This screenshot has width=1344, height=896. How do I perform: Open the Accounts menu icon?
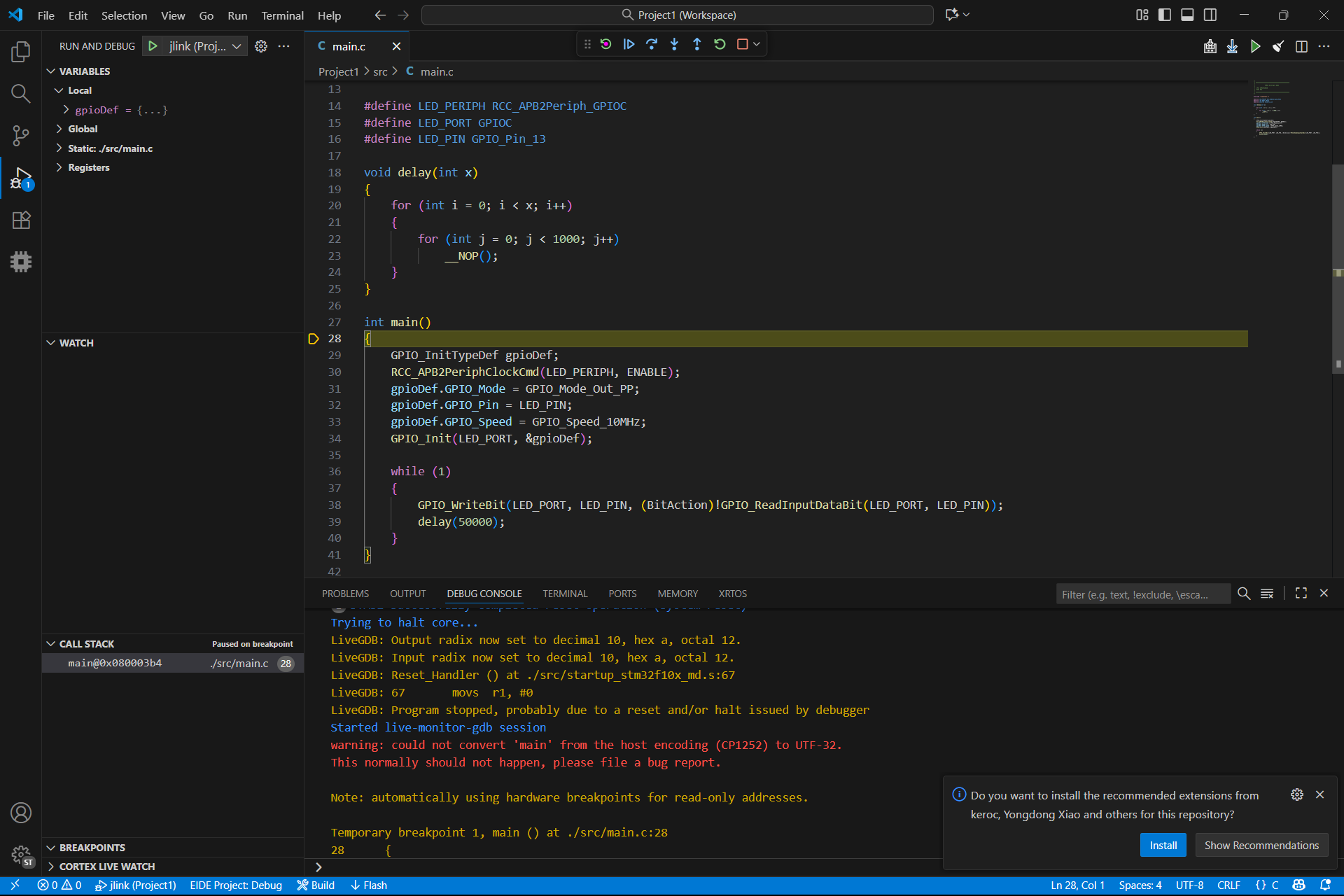point(21,813)
